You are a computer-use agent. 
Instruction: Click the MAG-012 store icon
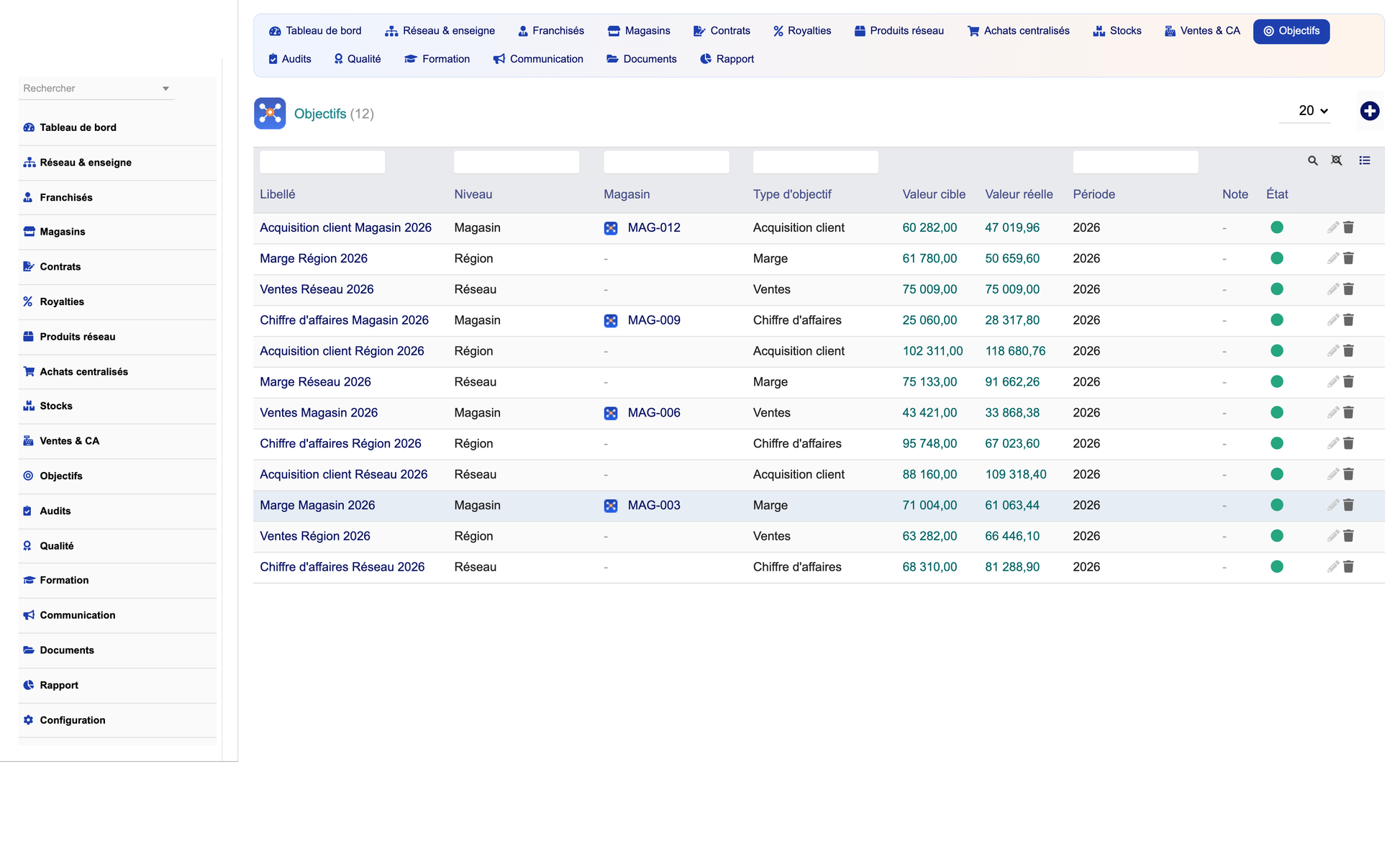[x=610, y=228]
